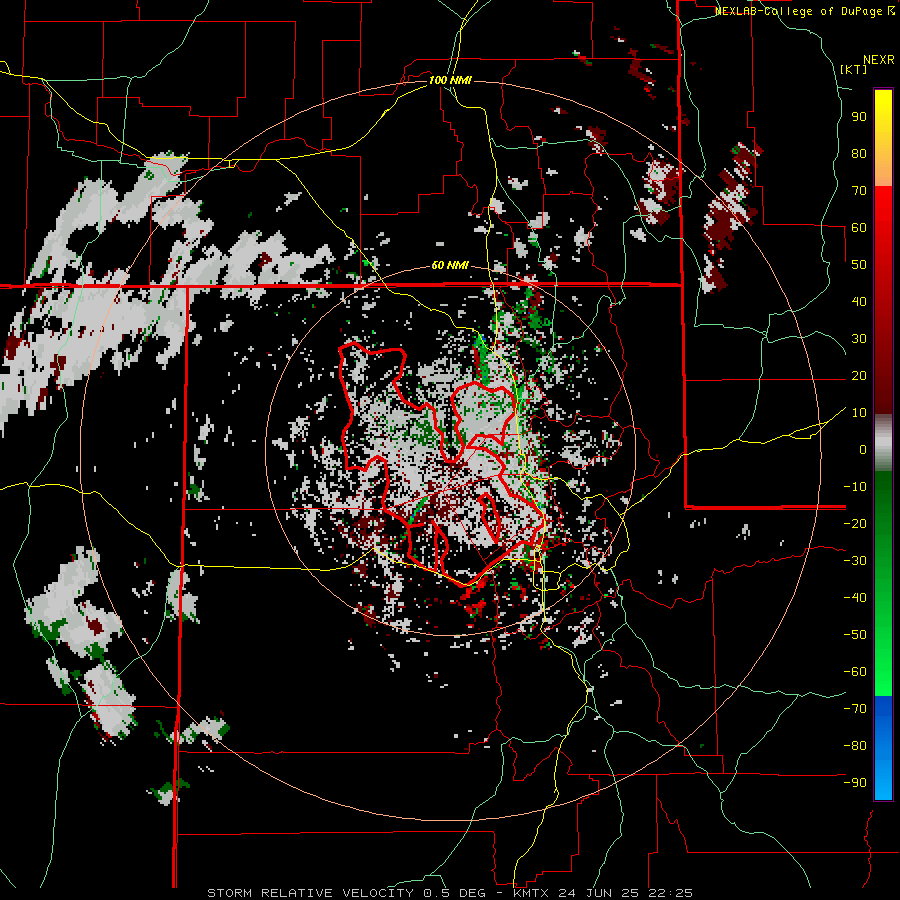
Task: Click the 80 label on velocity scale
Action: click(x=859, y=154)
